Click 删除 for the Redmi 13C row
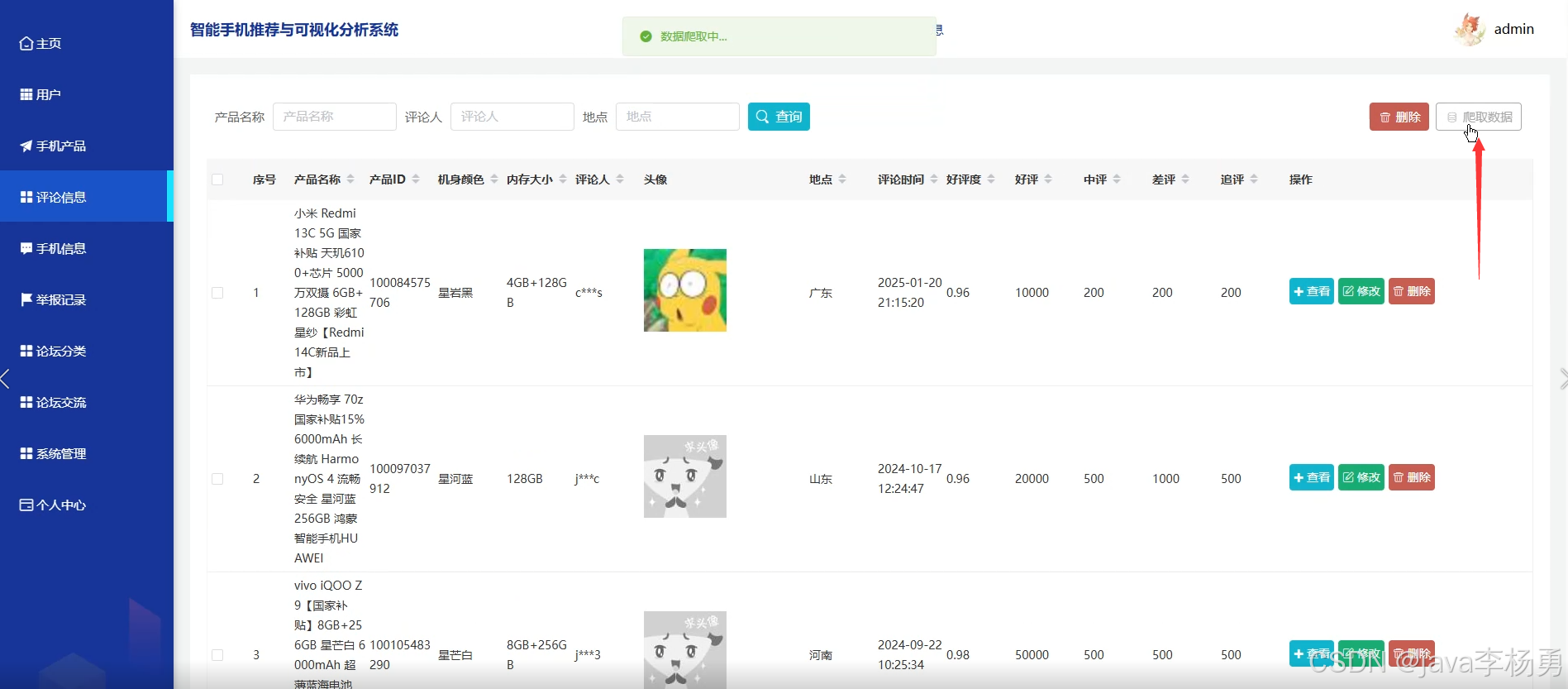 pos(1412,291)
